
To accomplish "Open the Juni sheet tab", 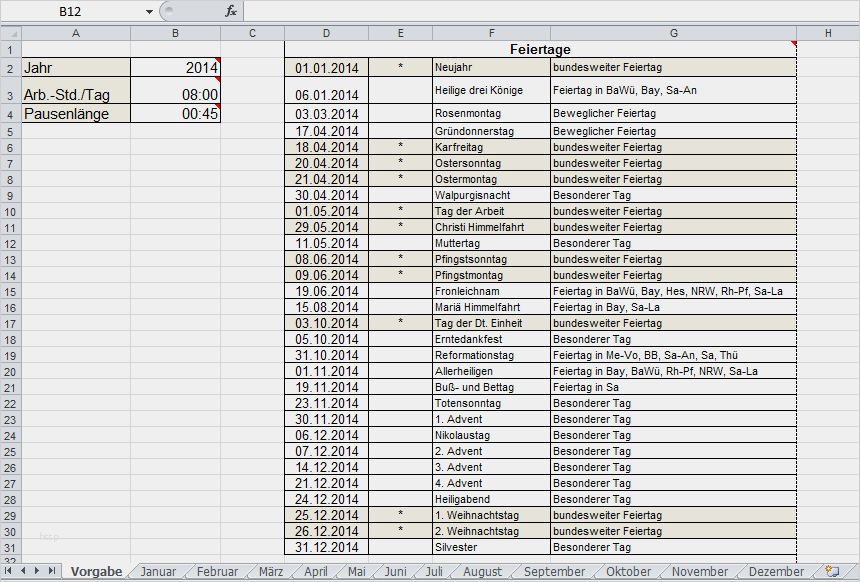I will click(x=396, y=572).
